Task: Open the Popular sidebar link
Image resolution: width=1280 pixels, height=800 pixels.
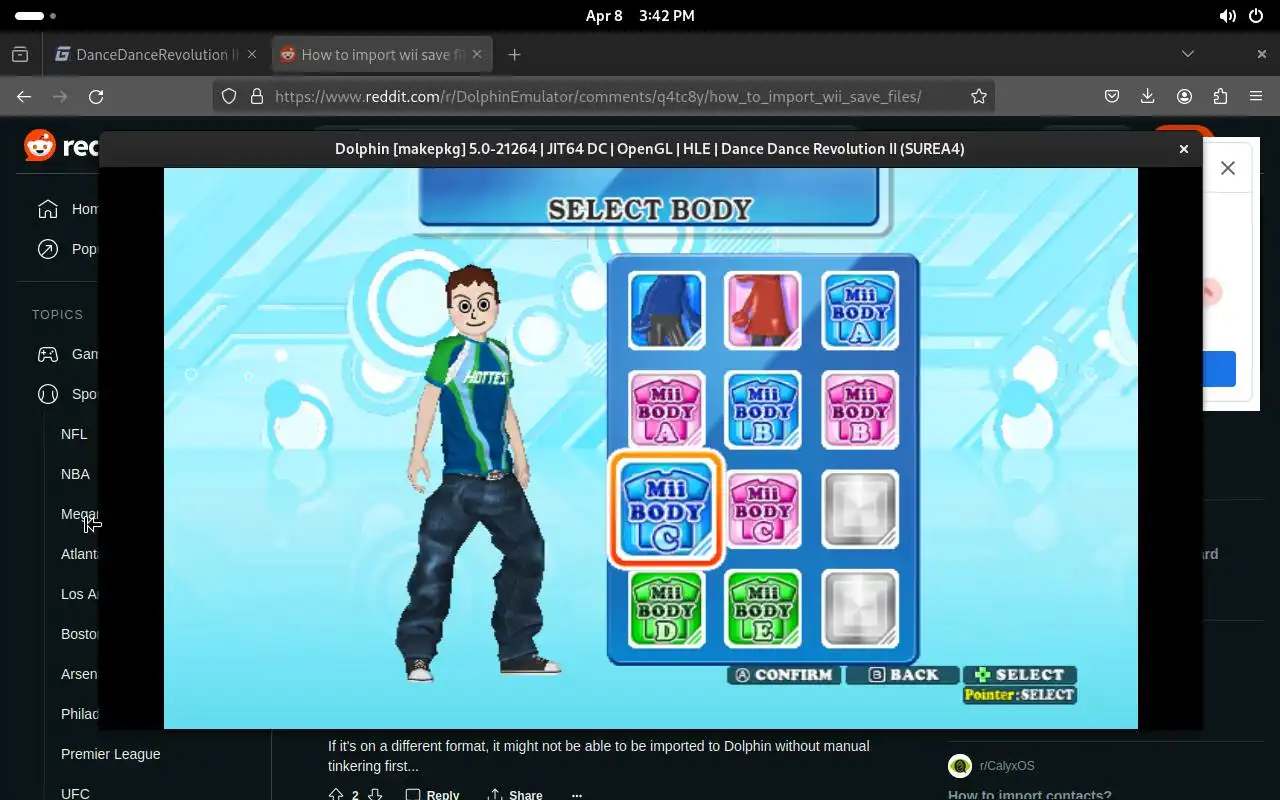Action: tap(68, 249)
